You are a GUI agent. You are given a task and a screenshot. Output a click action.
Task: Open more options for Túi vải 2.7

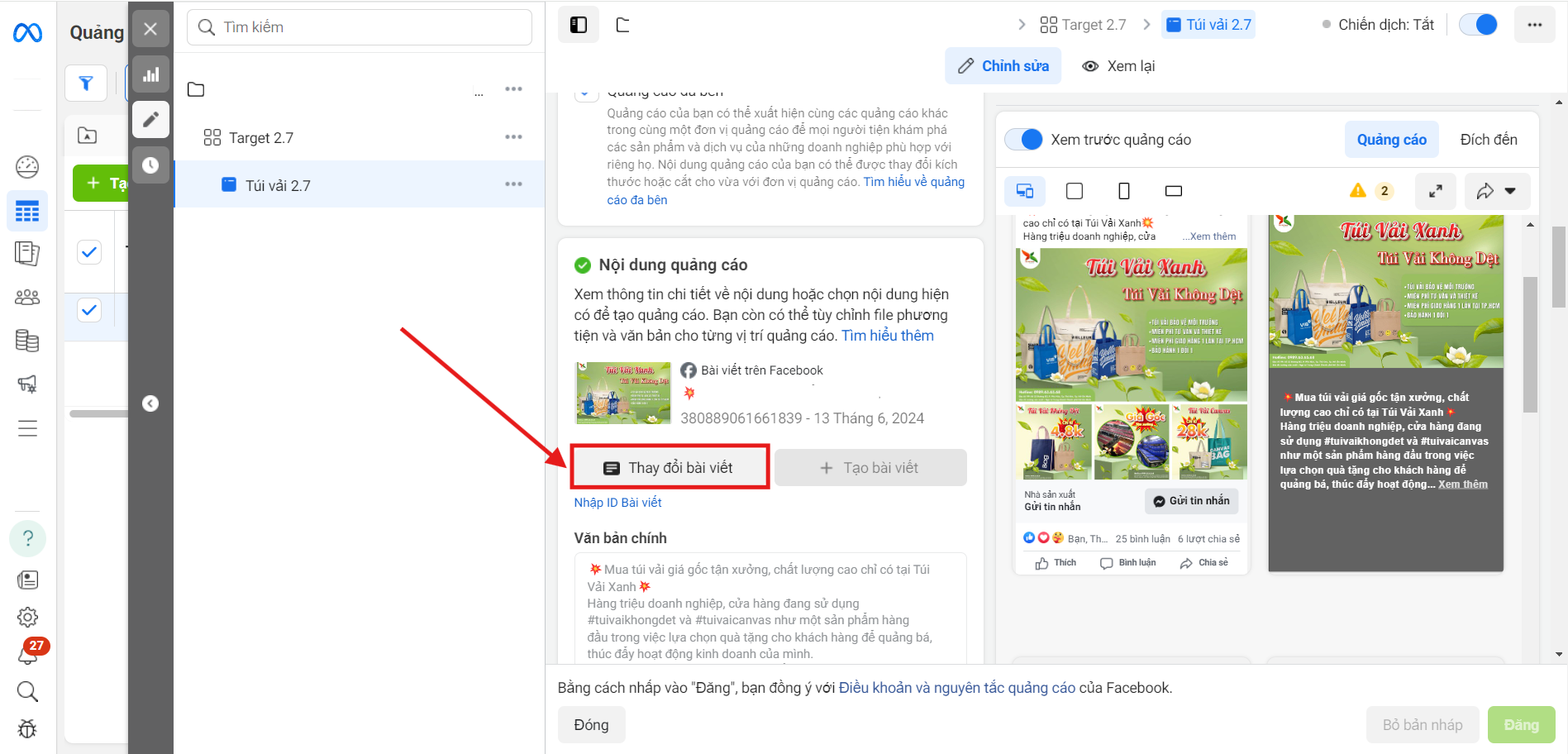pos(513,184)
